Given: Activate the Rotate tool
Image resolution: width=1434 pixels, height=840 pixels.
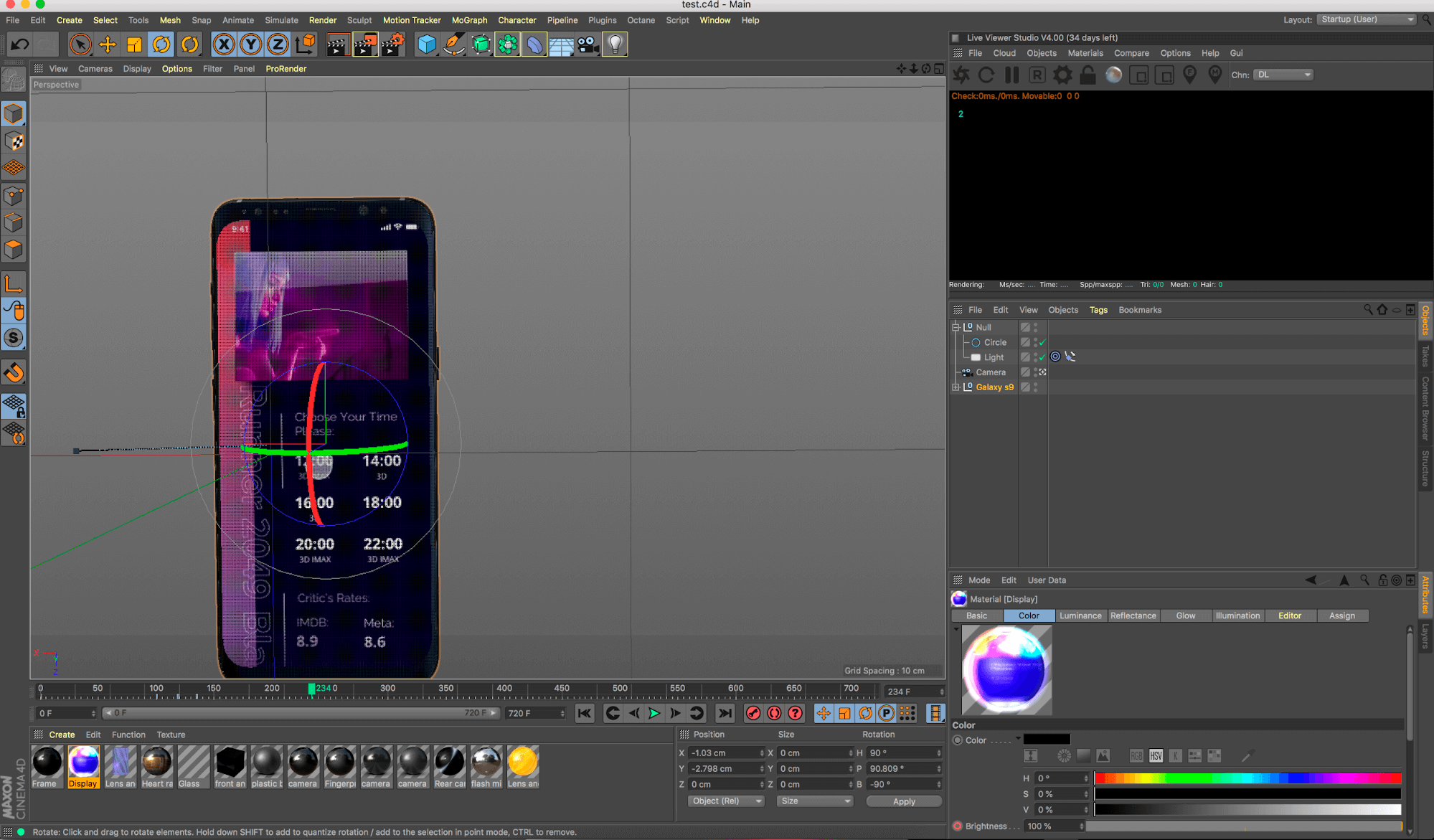Looking at the screenshot, I should click(161, 44).
